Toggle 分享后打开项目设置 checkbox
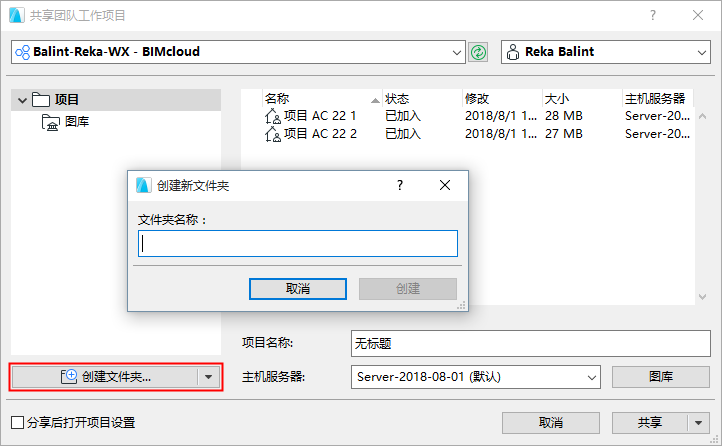This screenshot has height=446, width=722. (x=17, y=423)
